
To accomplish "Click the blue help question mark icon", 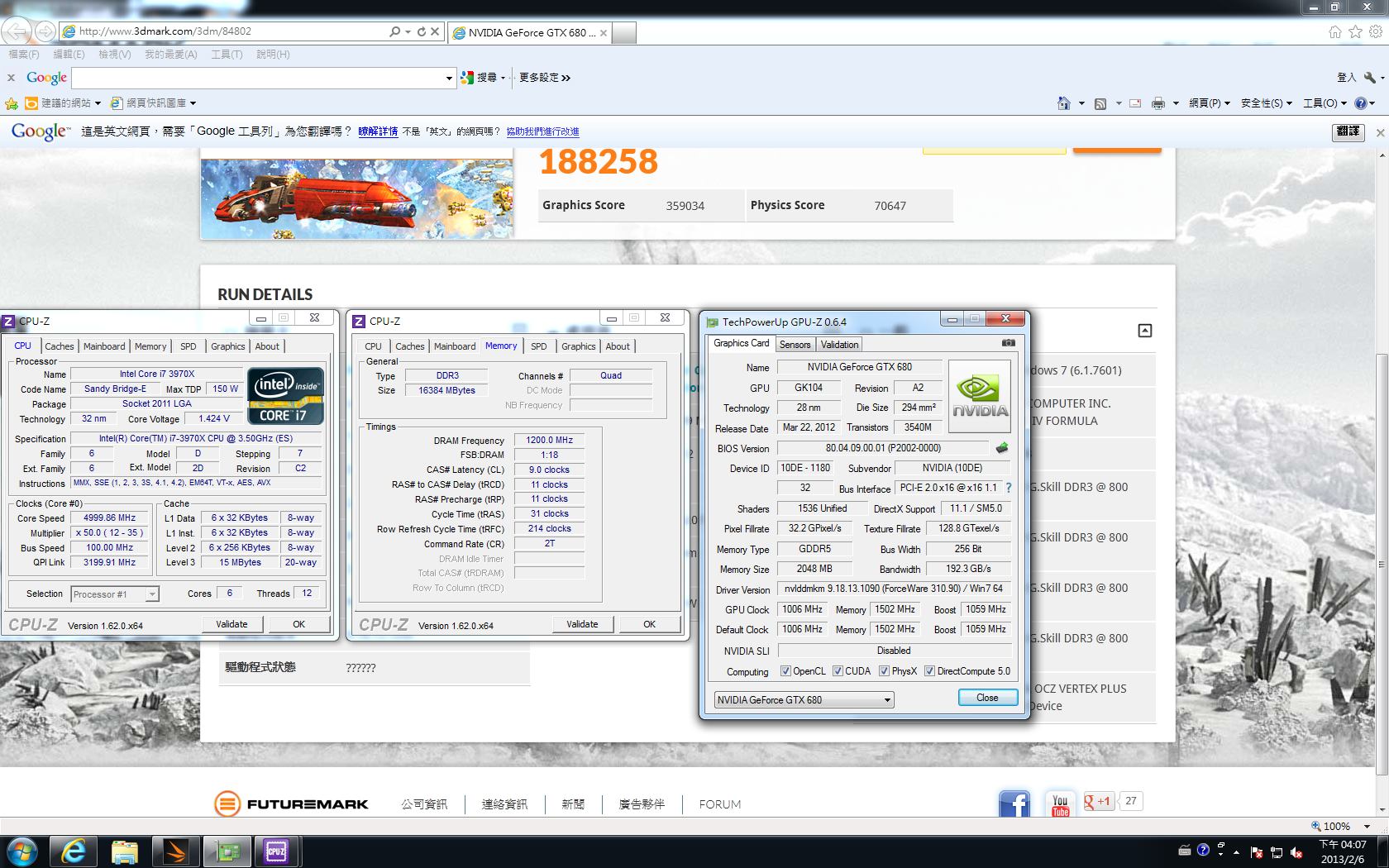I will (1360, 103).
